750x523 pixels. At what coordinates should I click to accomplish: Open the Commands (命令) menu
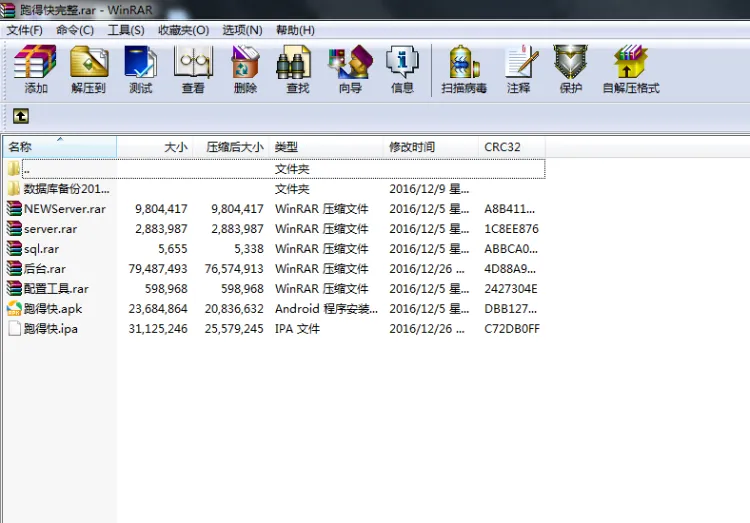point(75,30)
